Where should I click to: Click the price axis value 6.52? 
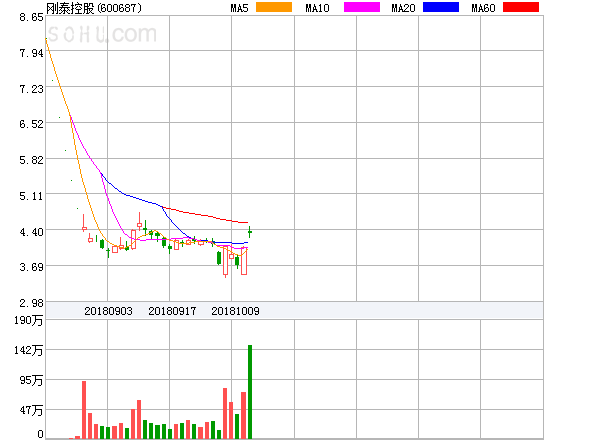click(x=31, y=124)
